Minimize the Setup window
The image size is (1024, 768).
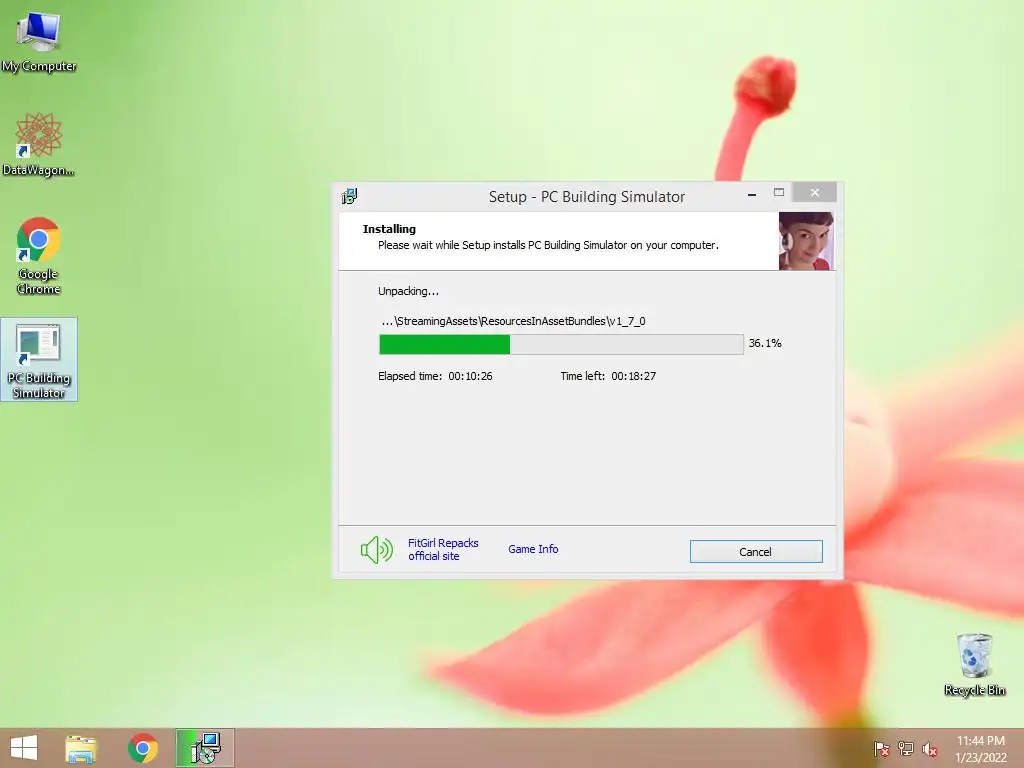(x=752, y=194)
